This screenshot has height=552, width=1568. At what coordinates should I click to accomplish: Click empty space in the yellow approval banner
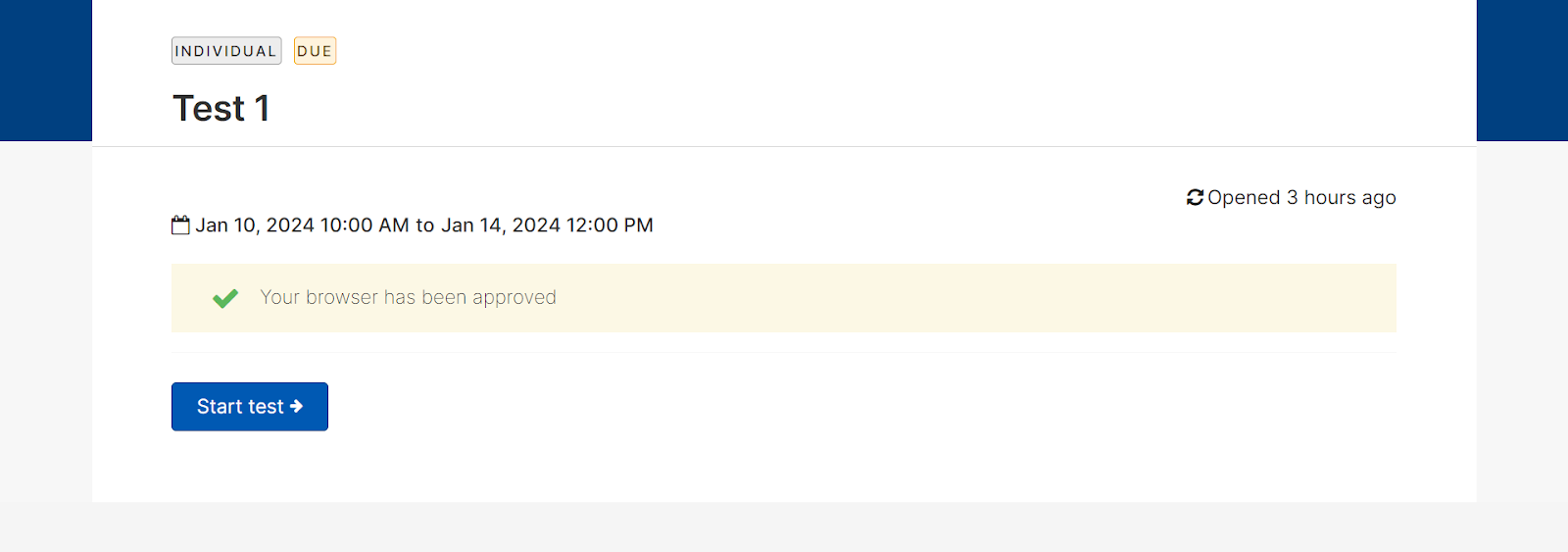980,298
